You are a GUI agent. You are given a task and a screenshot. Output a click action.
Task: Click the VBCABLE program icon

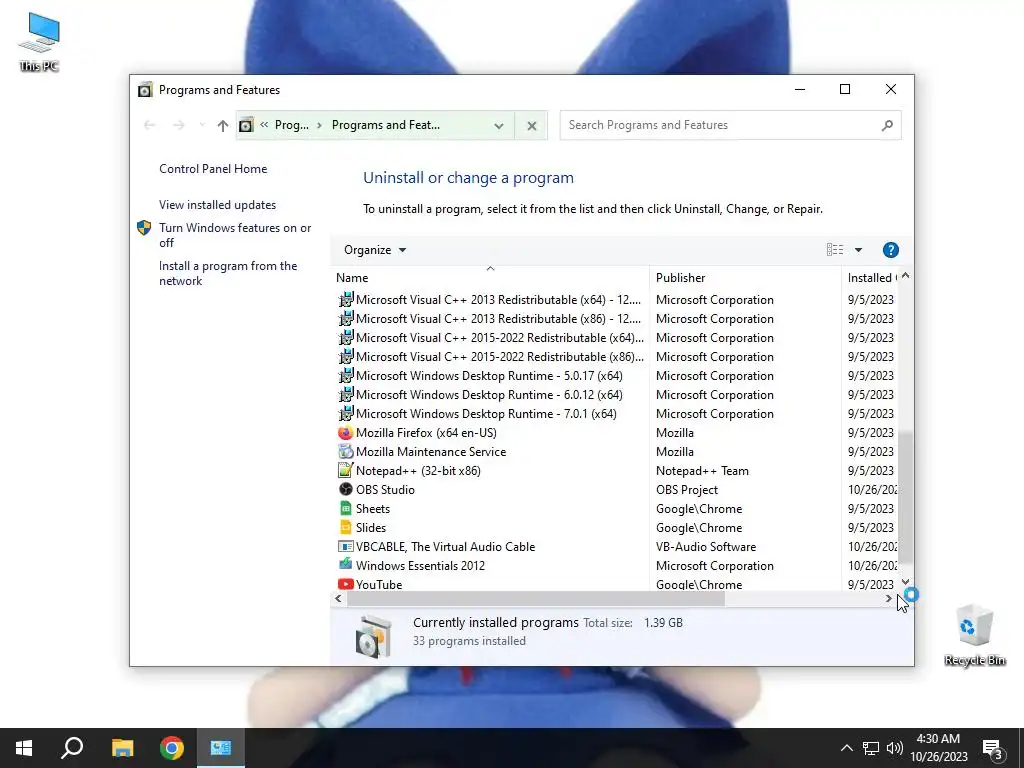point(345,547)
